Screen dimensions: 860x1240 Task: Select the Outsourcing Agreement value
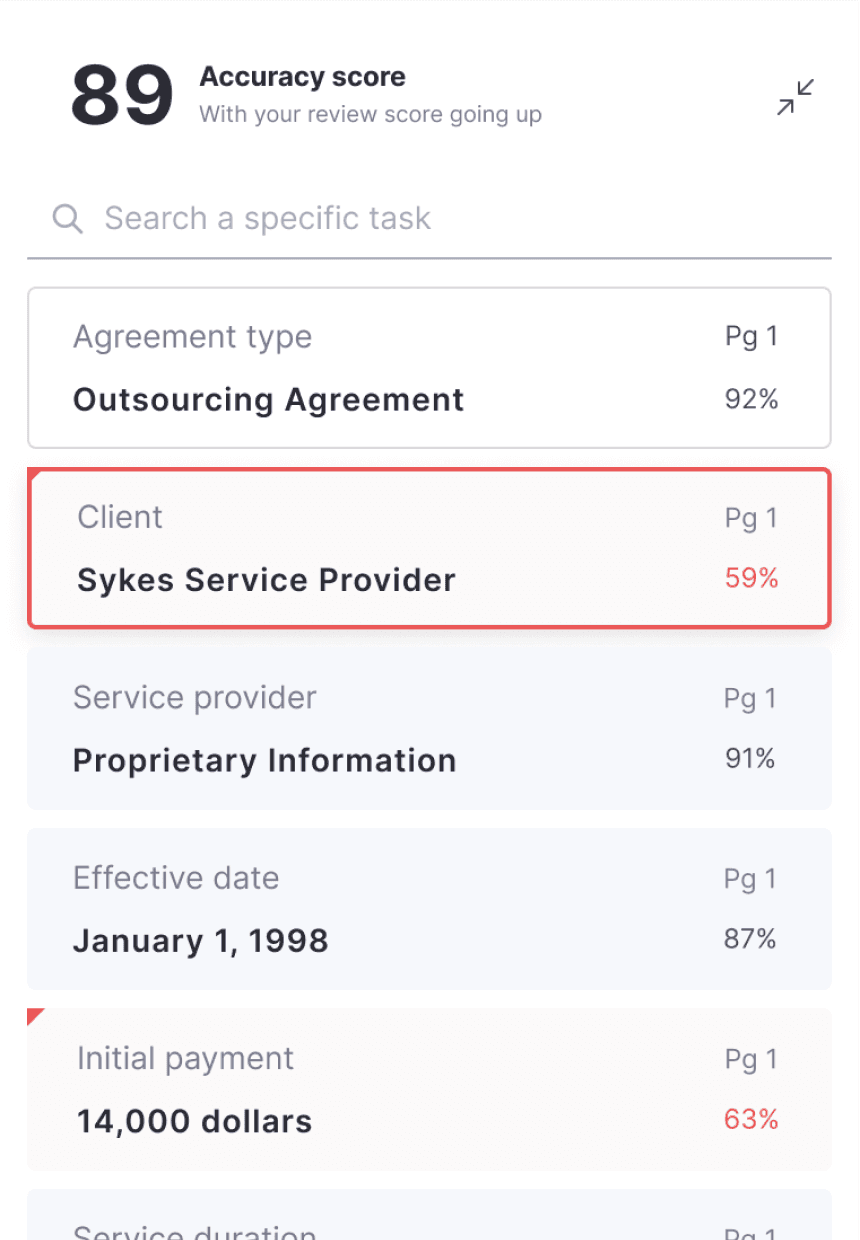click(268, 400)
